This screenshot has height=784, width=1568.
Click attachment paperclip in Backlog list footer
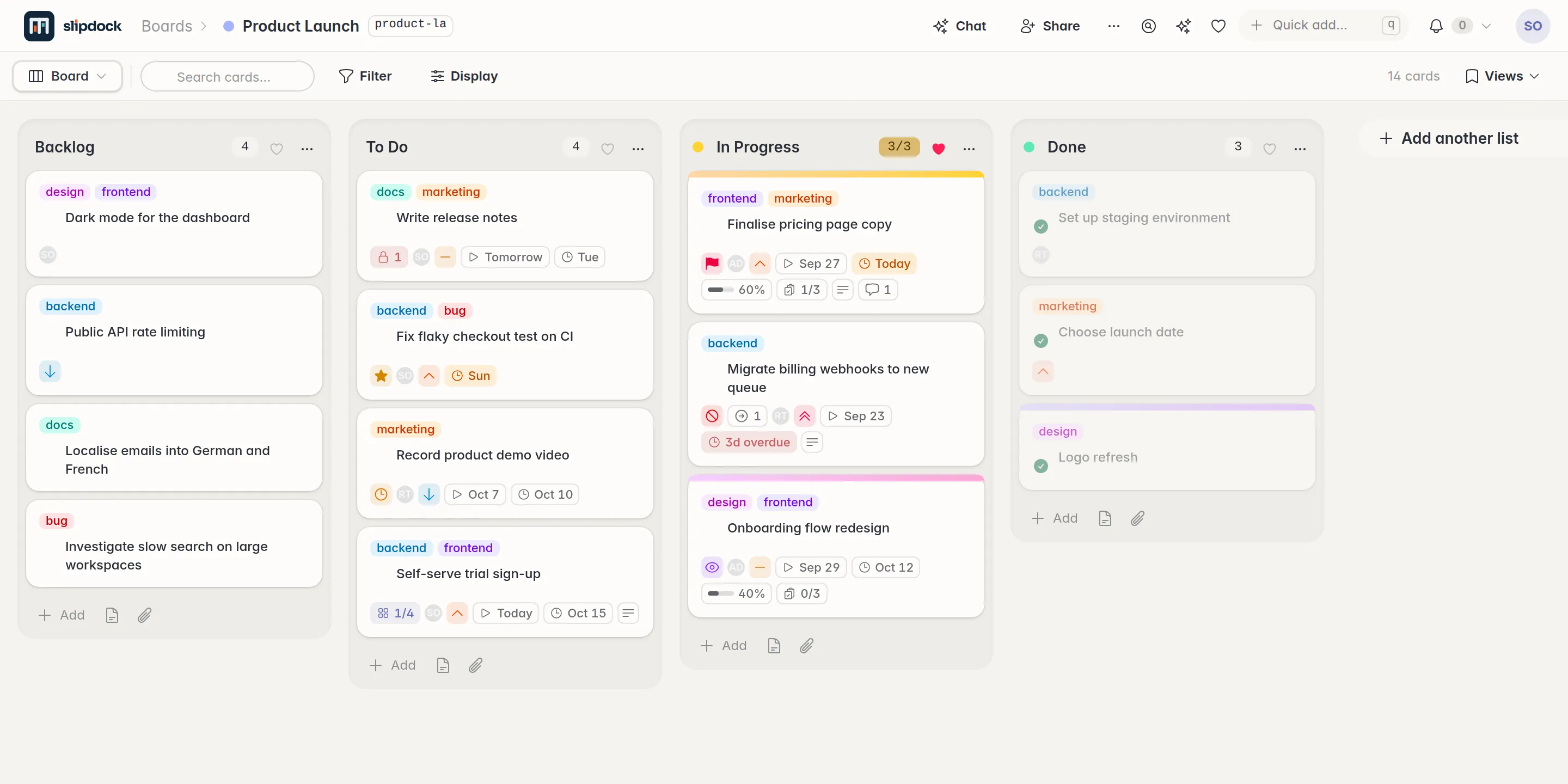tap(144, 615)
